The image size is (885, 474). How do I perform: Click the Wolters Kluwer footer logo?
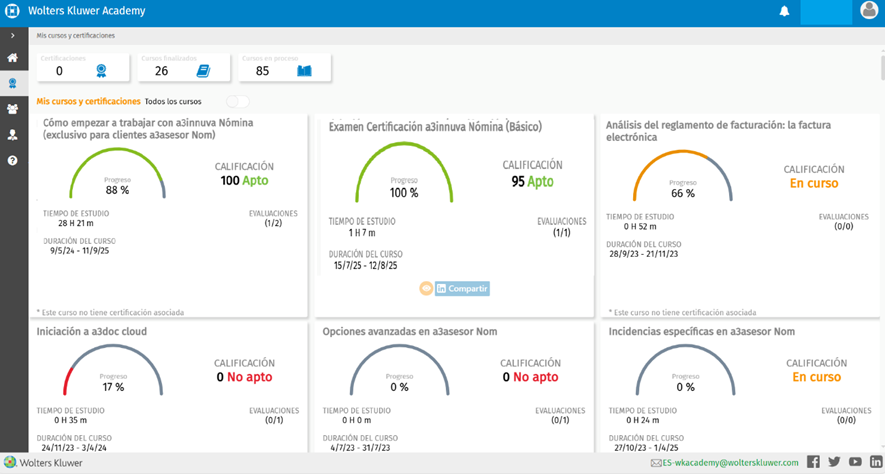click(43, 463)
